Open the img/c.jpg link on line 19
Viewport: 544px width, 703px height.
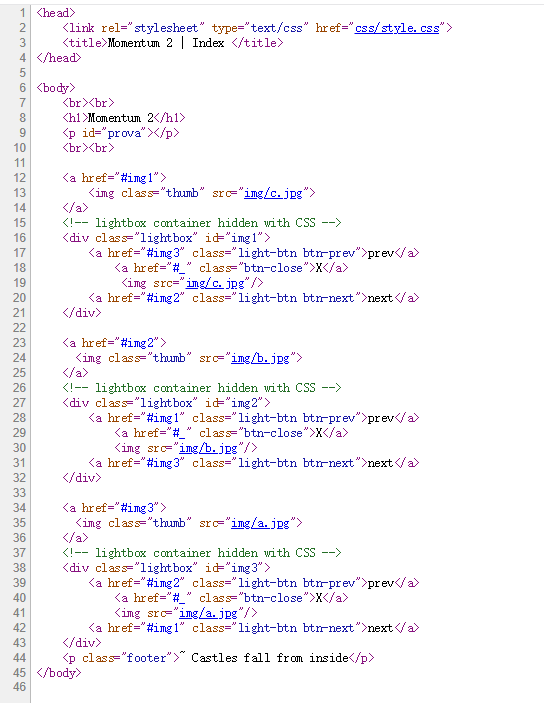point(215,283)
